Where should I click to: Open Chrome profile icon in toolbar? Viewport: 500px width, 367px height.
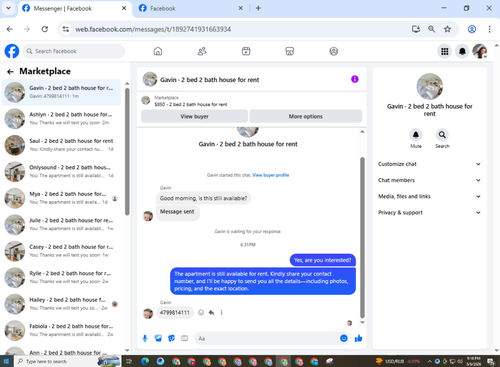[x=472, y=29]
